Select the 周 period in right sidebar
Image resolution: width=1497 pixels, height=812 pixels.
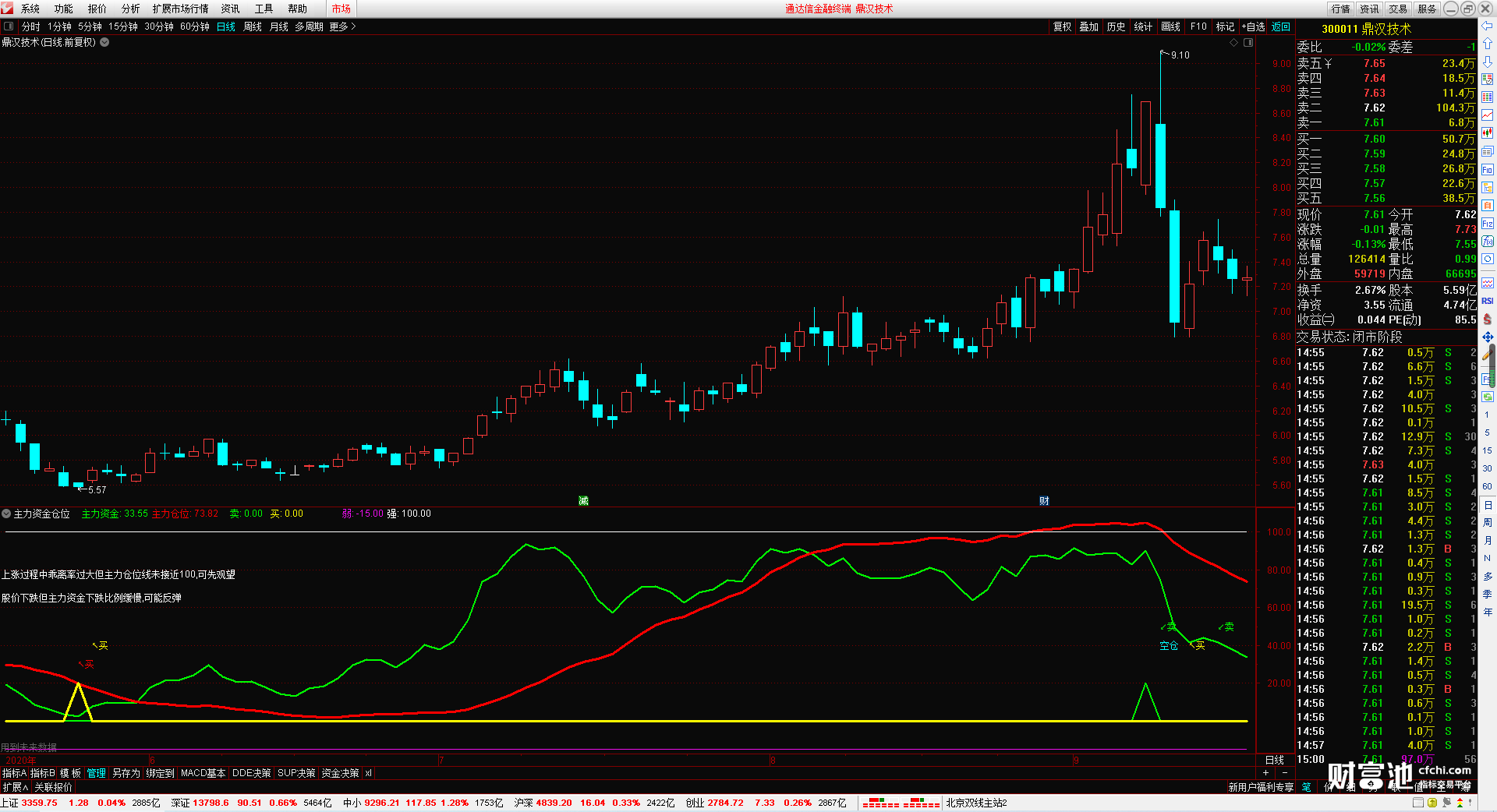pos(1488,522)
